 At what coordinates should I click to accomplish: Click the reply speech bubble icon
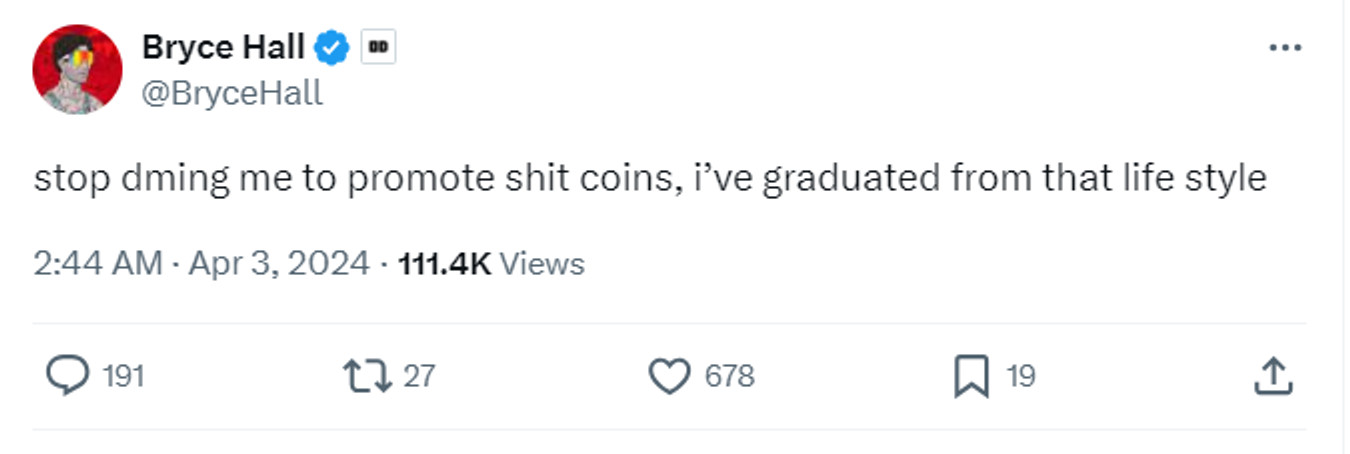[x=68, y=376]
